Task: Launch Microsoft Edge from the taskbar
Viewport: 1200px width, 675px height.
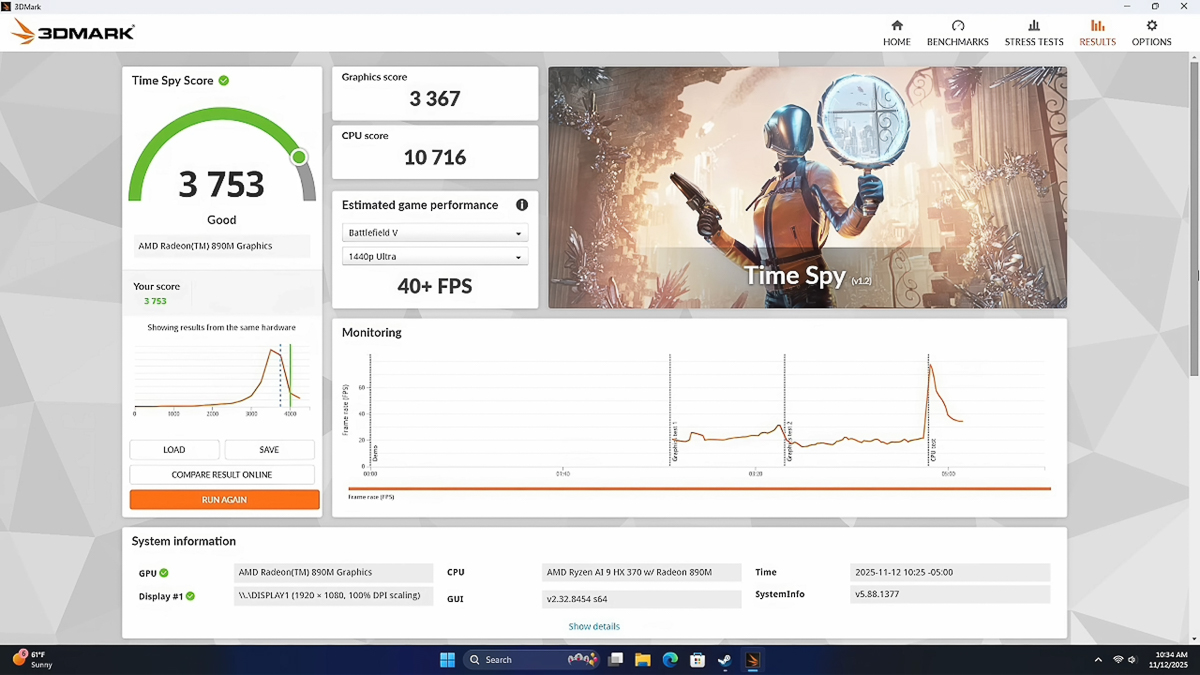Action: coord(670,660)
